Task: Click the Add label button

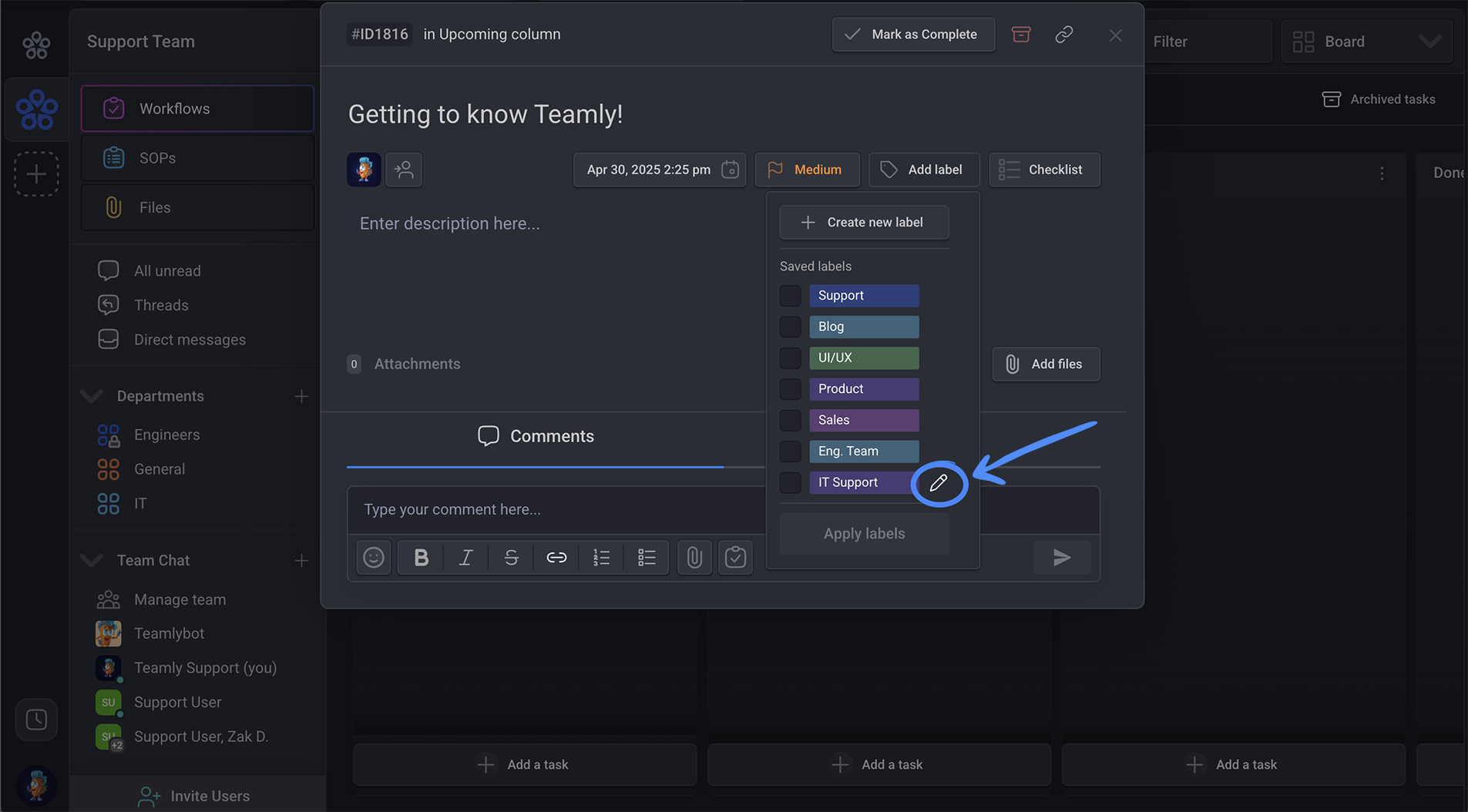Action: [x=924, y=169]
